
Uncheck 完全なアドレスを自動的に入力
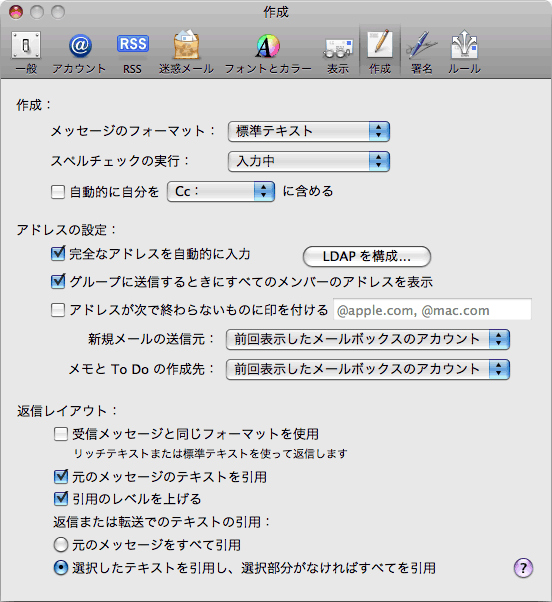58,254
